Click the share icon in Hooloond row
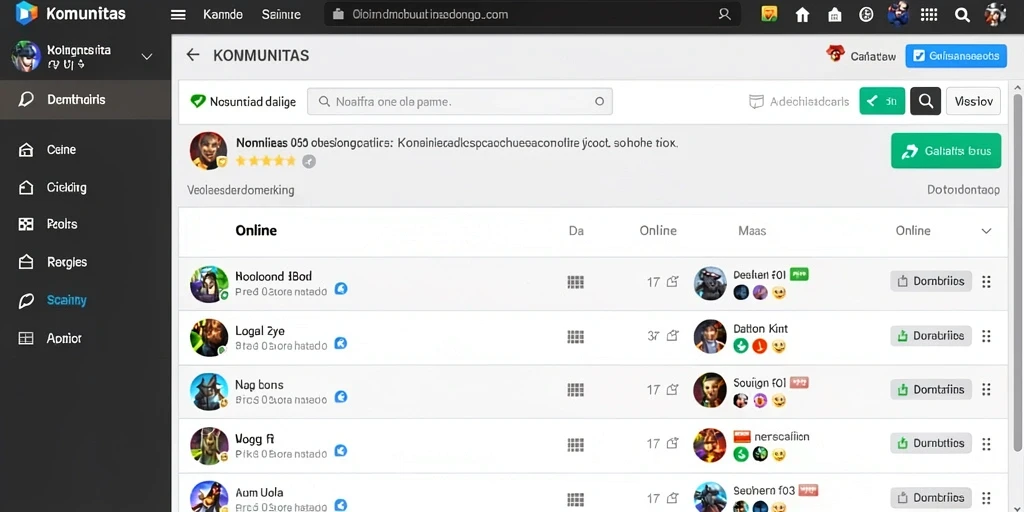The width and height of the screenshot is (1024, 512). [672, 281]
